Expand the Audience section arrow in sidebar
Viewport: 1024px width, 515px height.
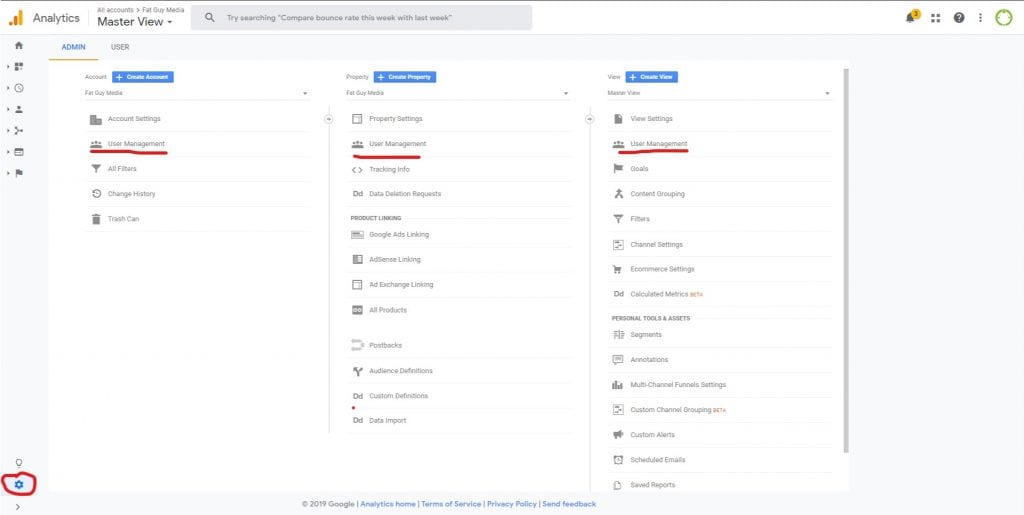(8, 110)
